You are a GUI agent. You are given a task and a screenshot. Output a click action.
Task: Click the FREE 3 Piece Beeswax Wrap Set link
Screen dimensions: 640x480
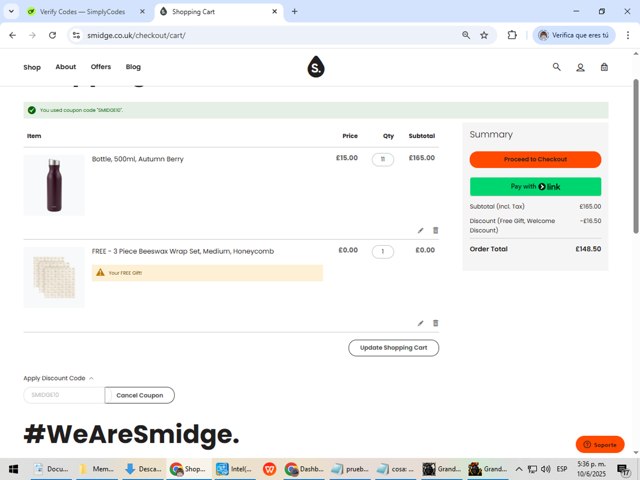tap(183, 251)
